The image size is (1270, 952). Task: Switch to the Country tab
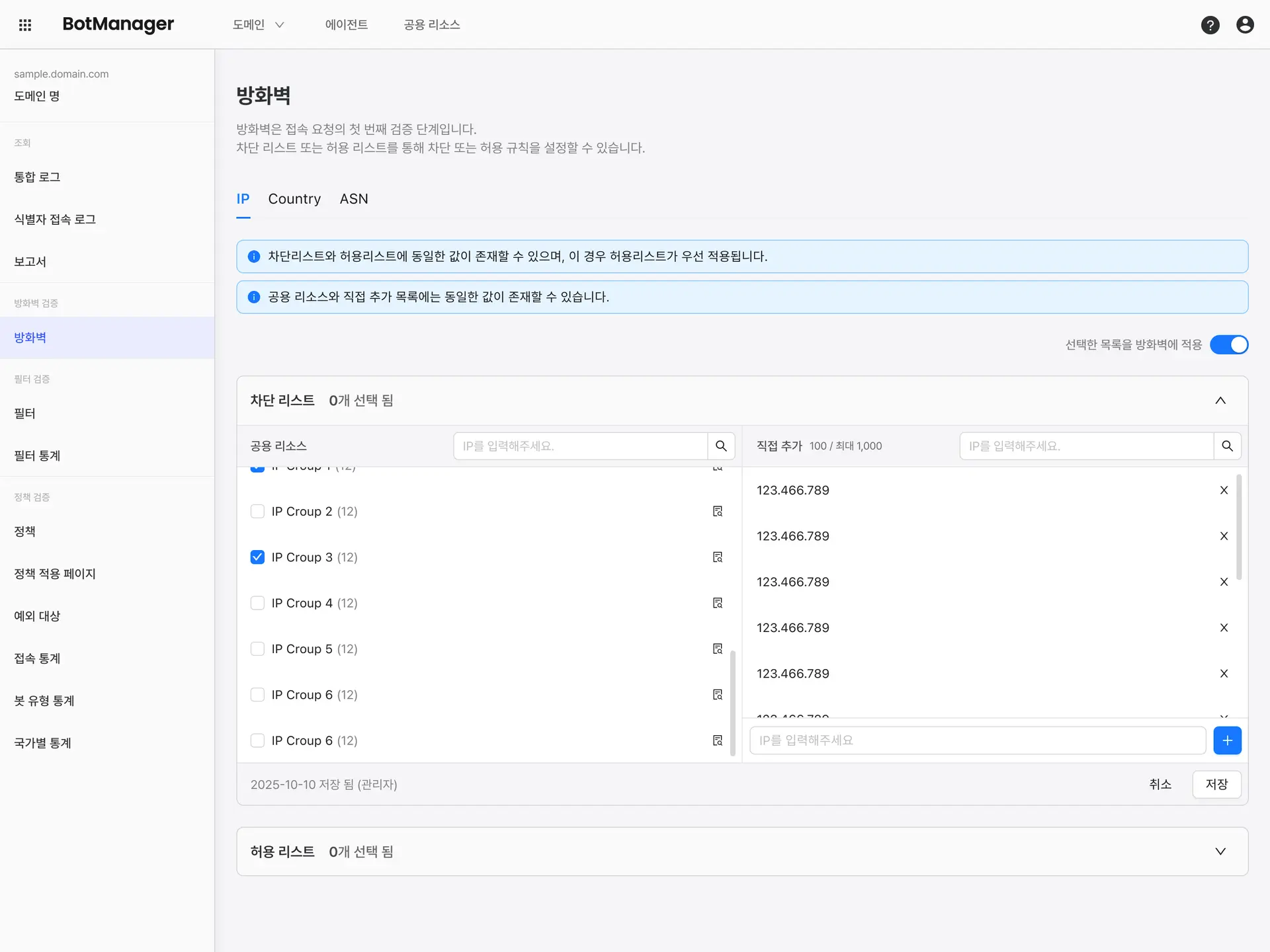(294, 199)
